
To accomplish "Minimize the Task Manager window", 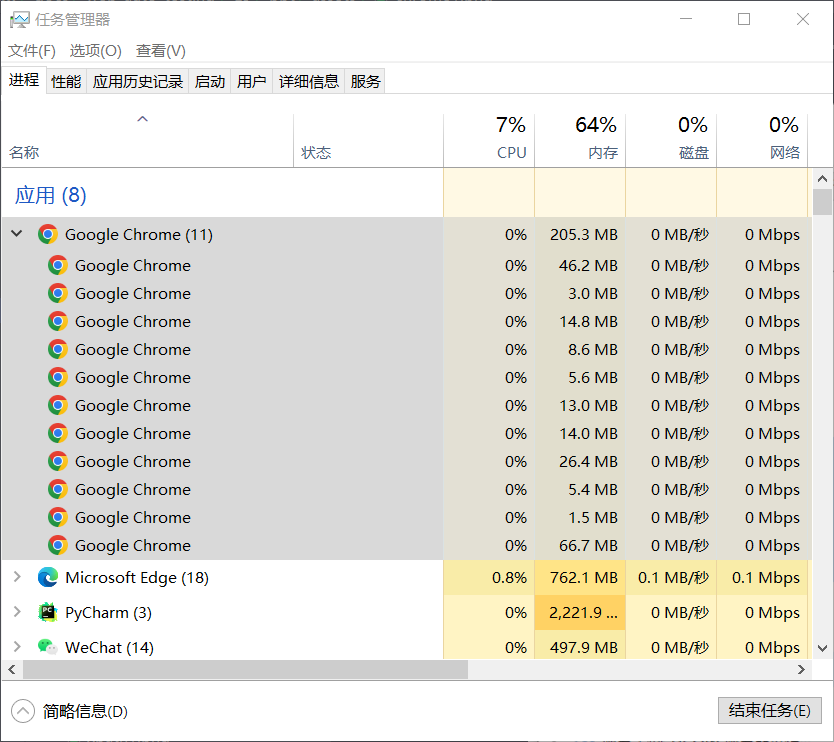I will (x=686, y=19).
